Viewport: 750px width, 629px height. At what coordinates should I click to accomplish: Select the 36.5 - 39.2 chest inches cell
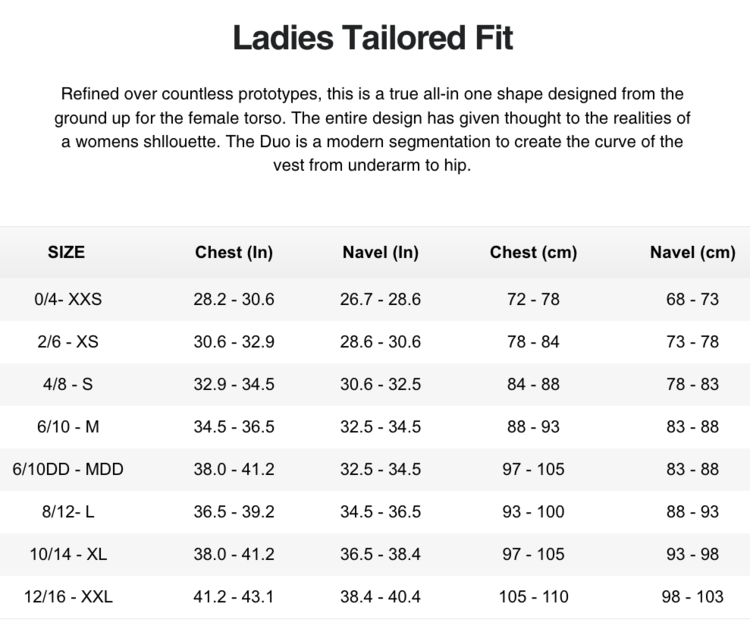pos(234,511)
